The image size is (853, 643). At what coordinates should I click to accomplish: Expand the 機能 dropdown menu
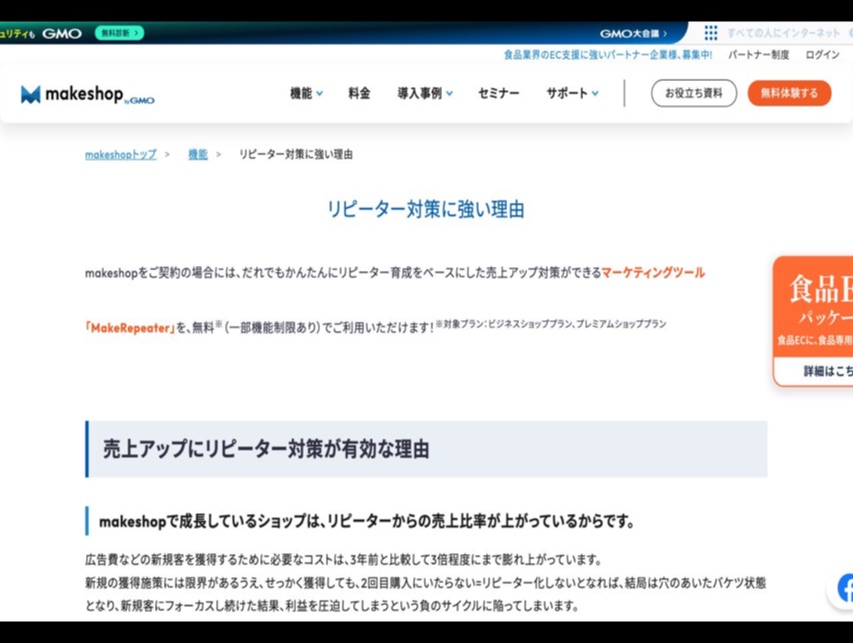(306, 94)
